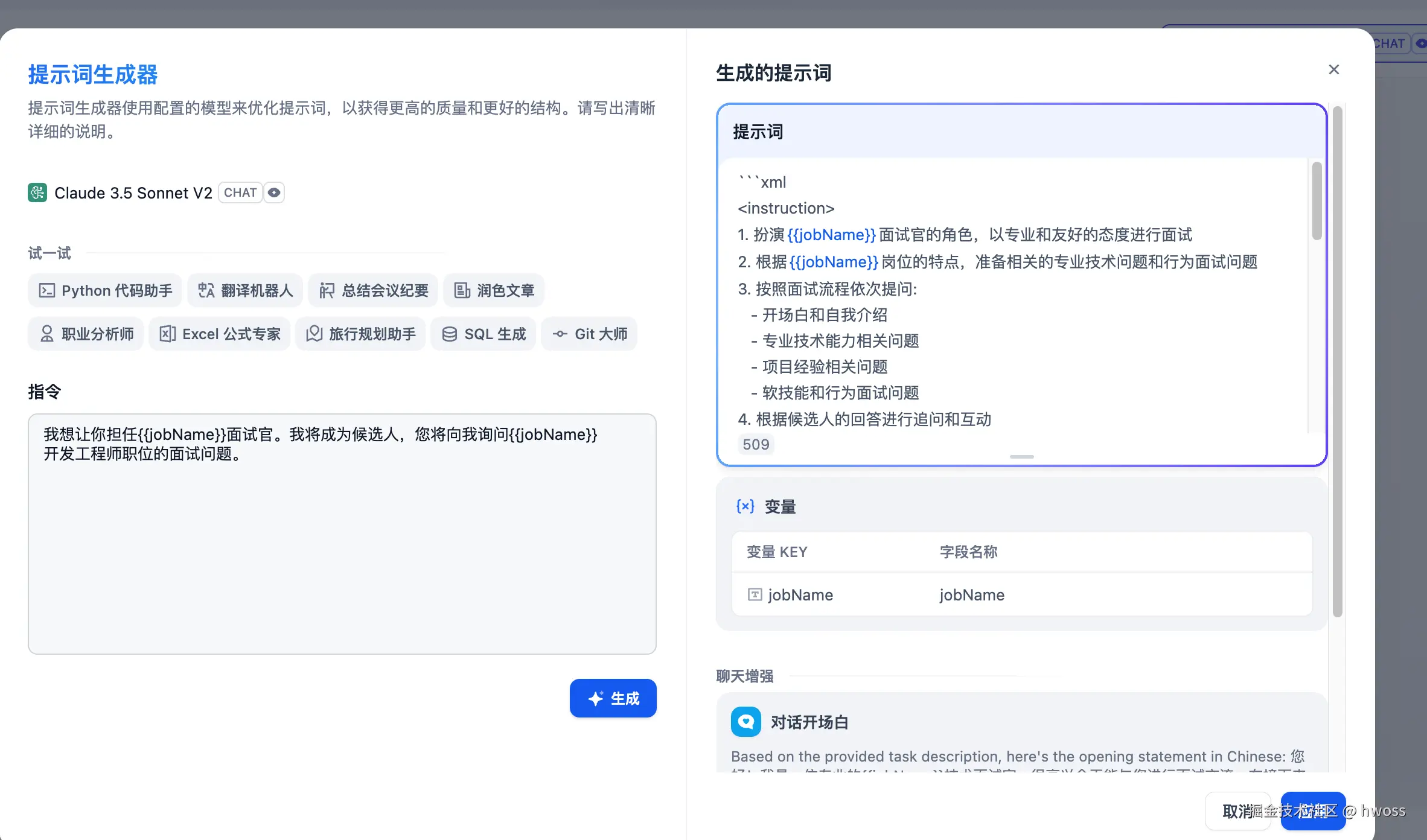Screen dimensions: 1427x840
Task: Click the Excel 公式专家 spreadsheet icon
Action: pos(167,334)
